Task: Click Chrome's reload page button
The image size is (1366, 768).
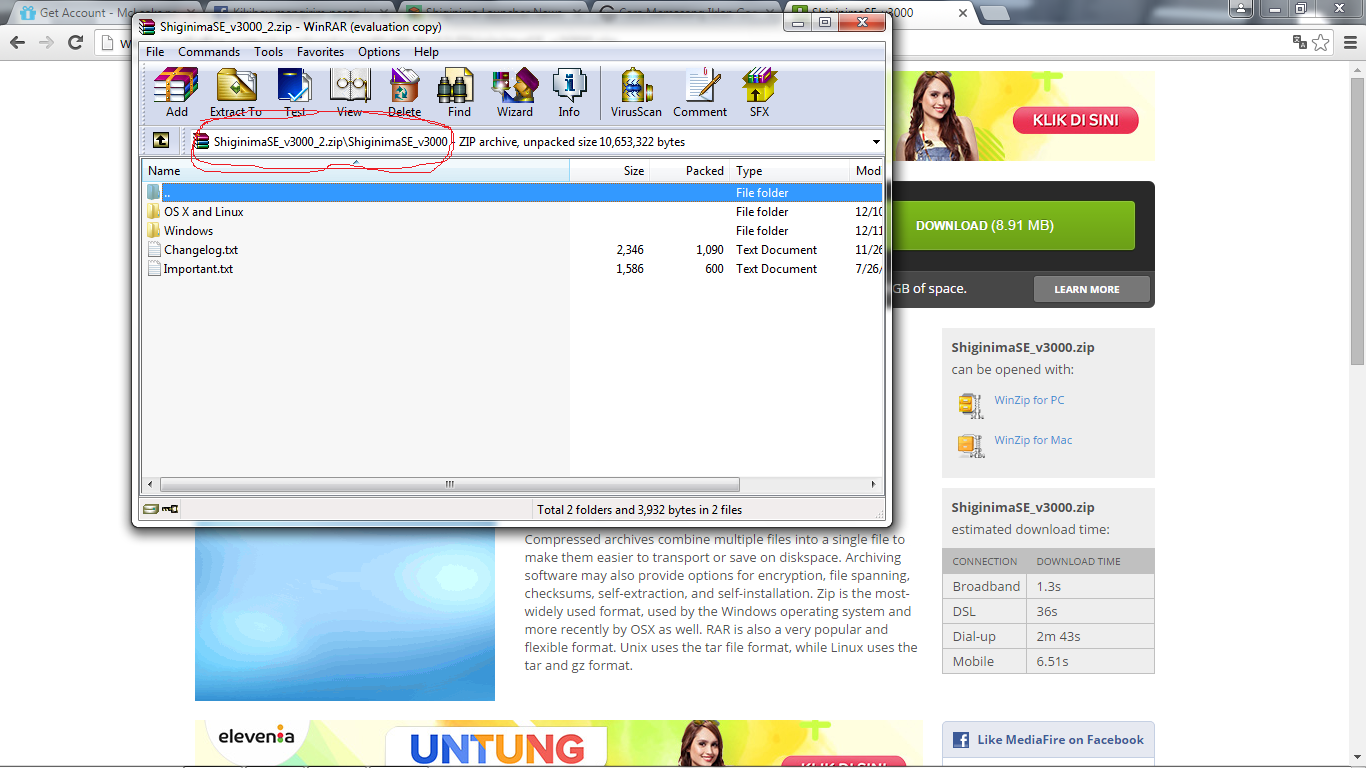Action: click(x=75, y=42)
